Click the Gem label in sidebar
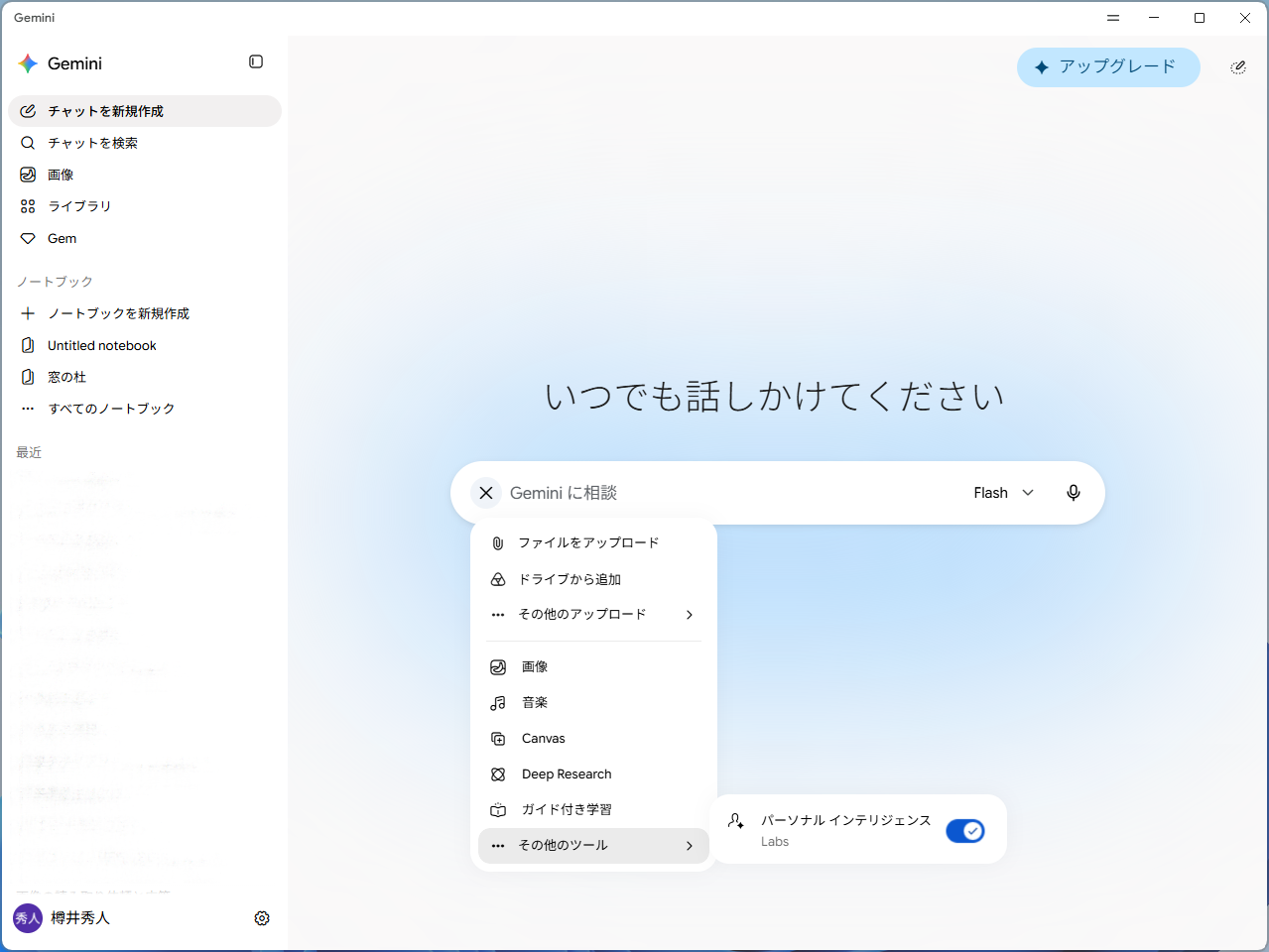 [x=62, y=239]
